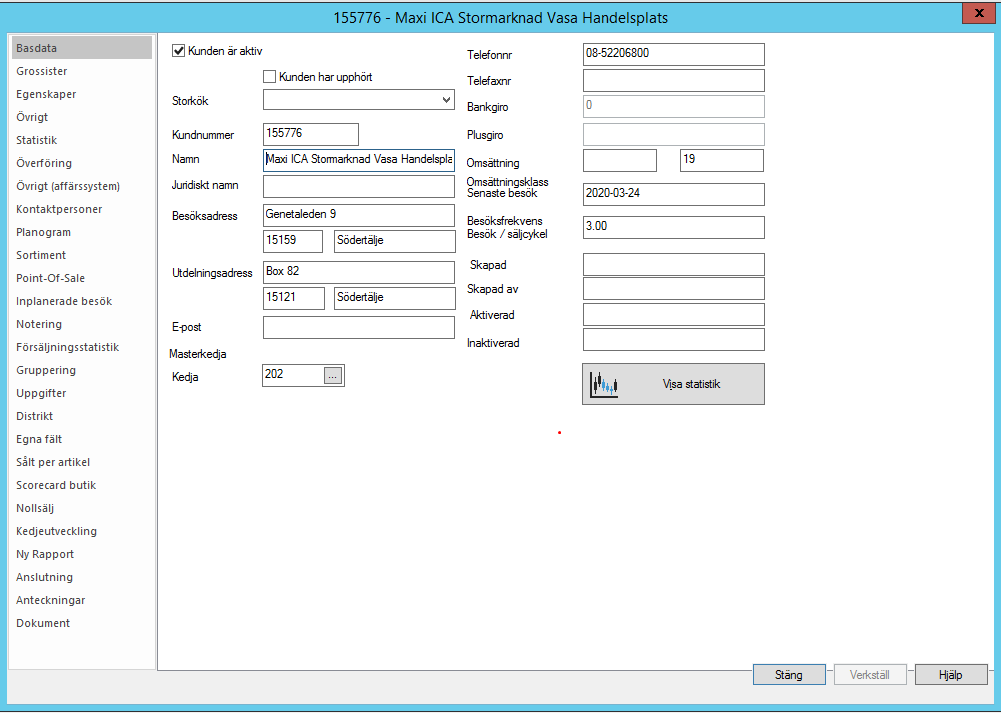Focus the Kundnummer field
The height and width of the screenshot is (713, 1001).
coord(311,134)
